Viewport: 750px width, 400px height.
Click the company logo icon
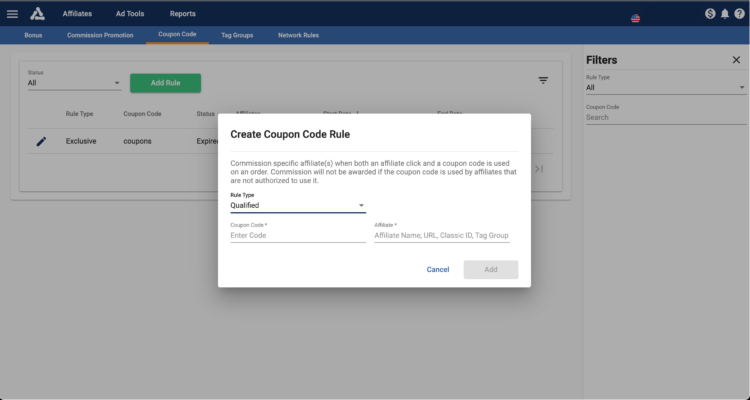(x=37, y=14)
